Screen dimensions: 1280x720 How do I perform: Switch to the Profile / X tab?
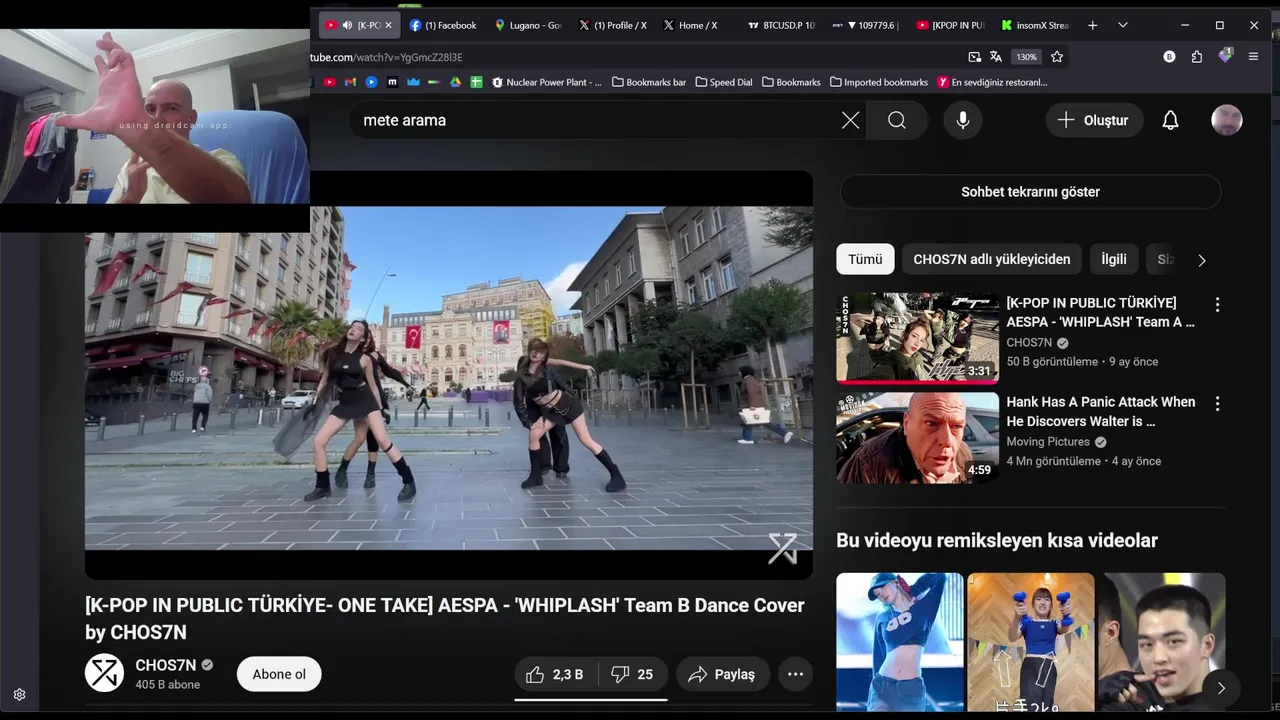point(613,25)
